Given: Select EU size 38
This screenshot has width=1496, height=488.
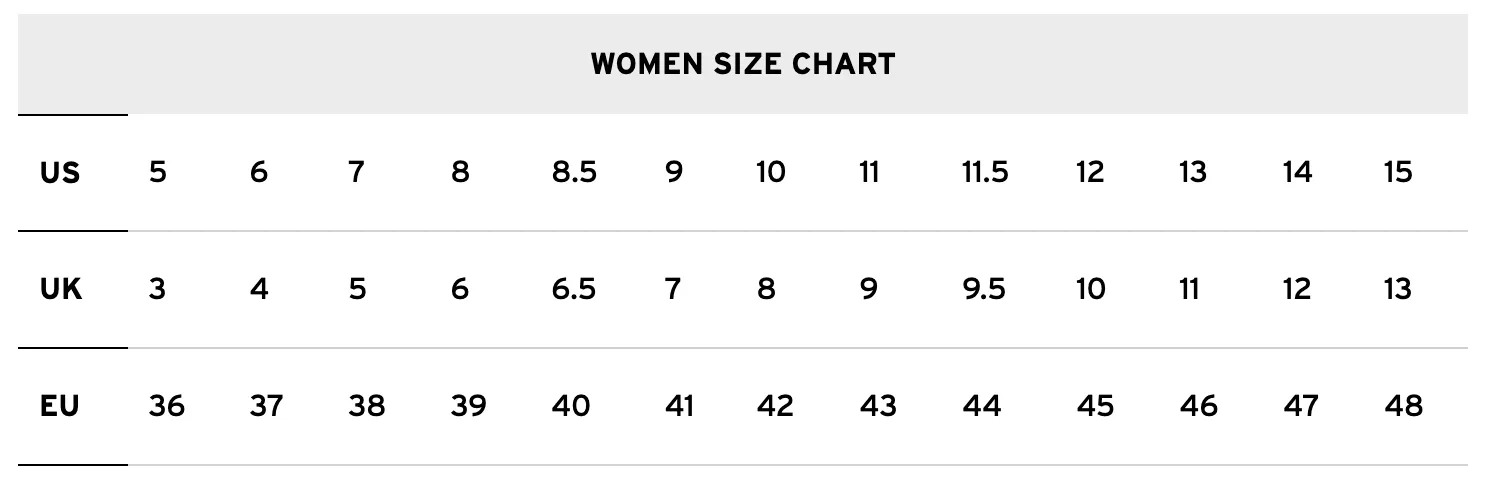Looking at the screenshot, I should coord(367,406).
